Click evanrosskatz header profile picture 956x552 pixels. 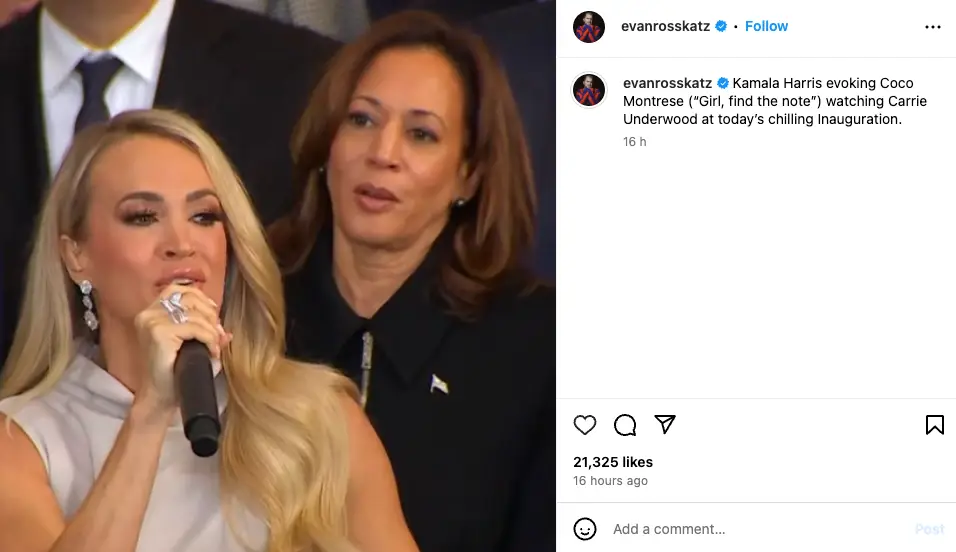click(x=589, y=27)
